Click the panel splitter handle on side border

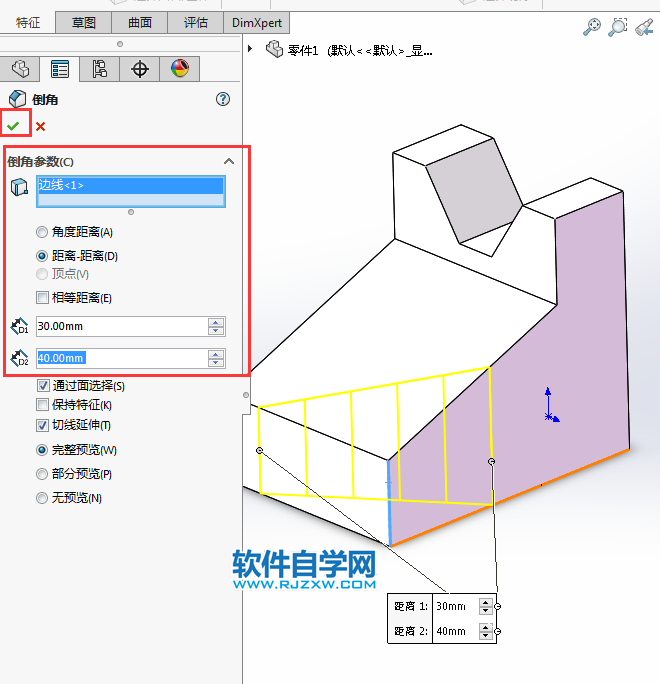pos(246,395)
